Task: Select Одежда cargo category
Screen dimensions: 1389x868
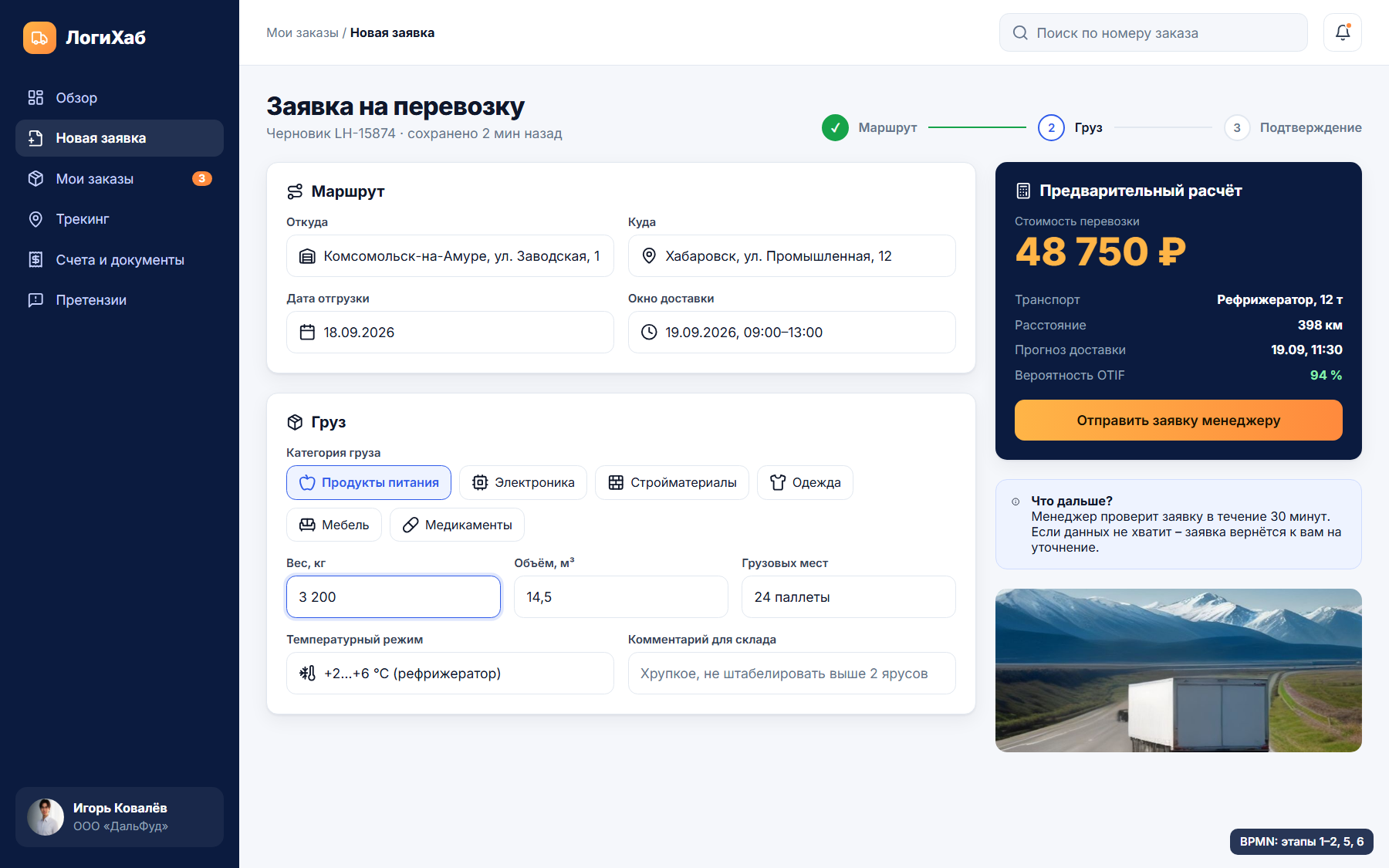Action: click(x=805, y=482)
